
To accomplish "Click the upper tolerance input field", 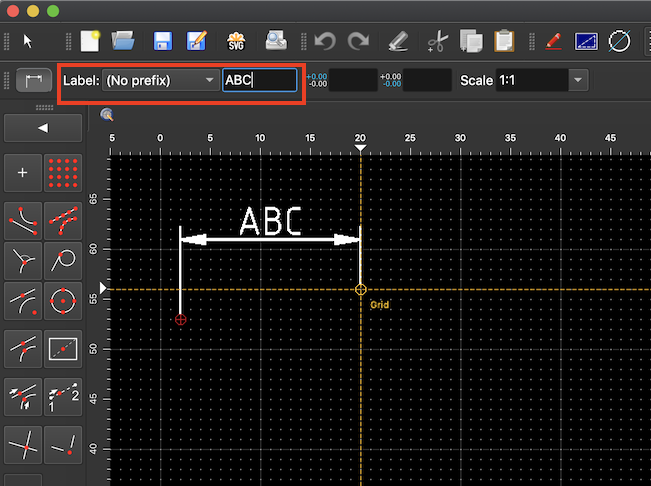I will click(x=353, y=80).
